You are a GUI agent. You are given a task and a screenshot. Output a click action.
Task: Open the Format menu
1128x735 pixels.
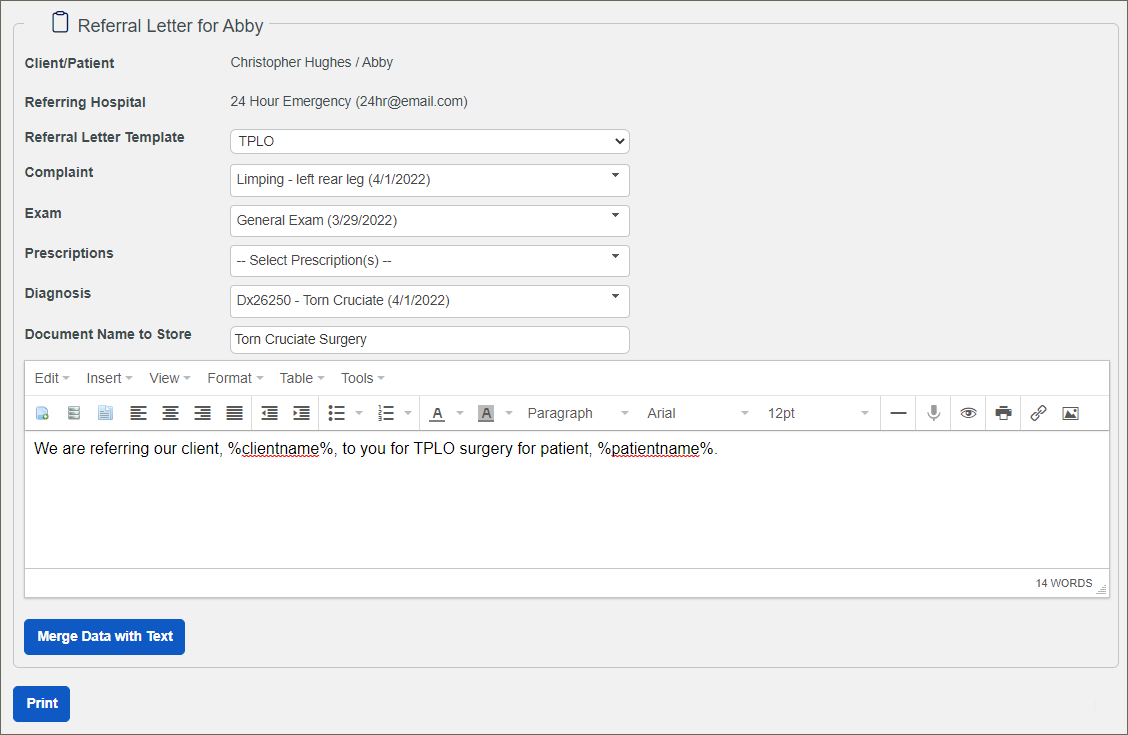[x=235, y=378]
